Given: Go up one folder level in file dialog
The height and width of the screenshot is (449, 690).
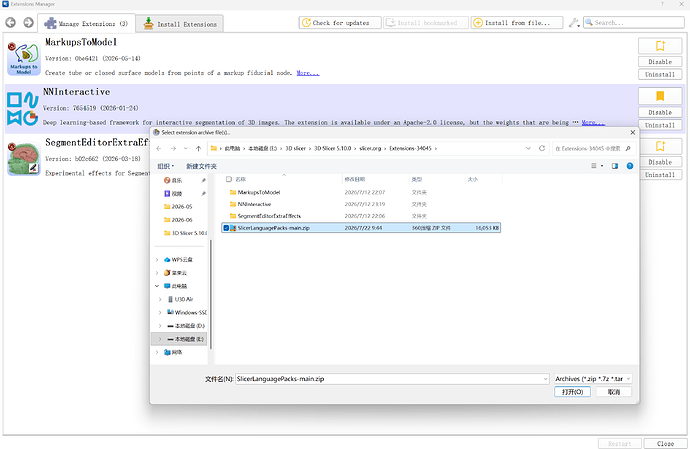Looking at the screenshot, I should (x=198, y=149).
